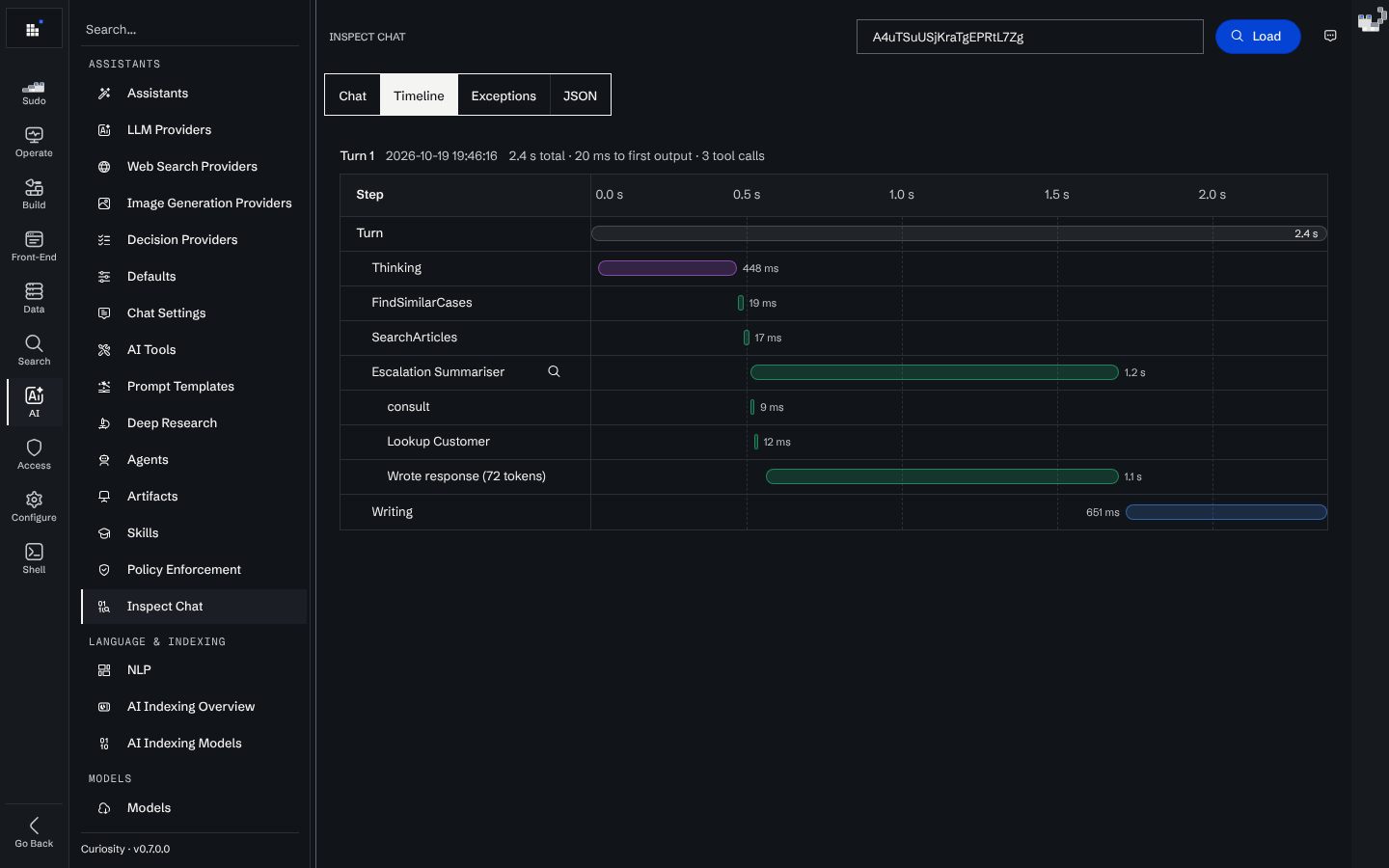Open Prompt Templates in sidebar

[194, 387]
